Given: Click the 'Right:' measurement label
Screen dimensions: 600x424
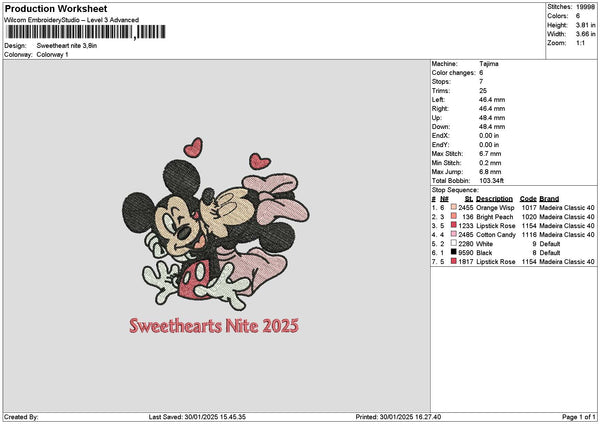Looking at the screenshot, I should click(440, 109).
